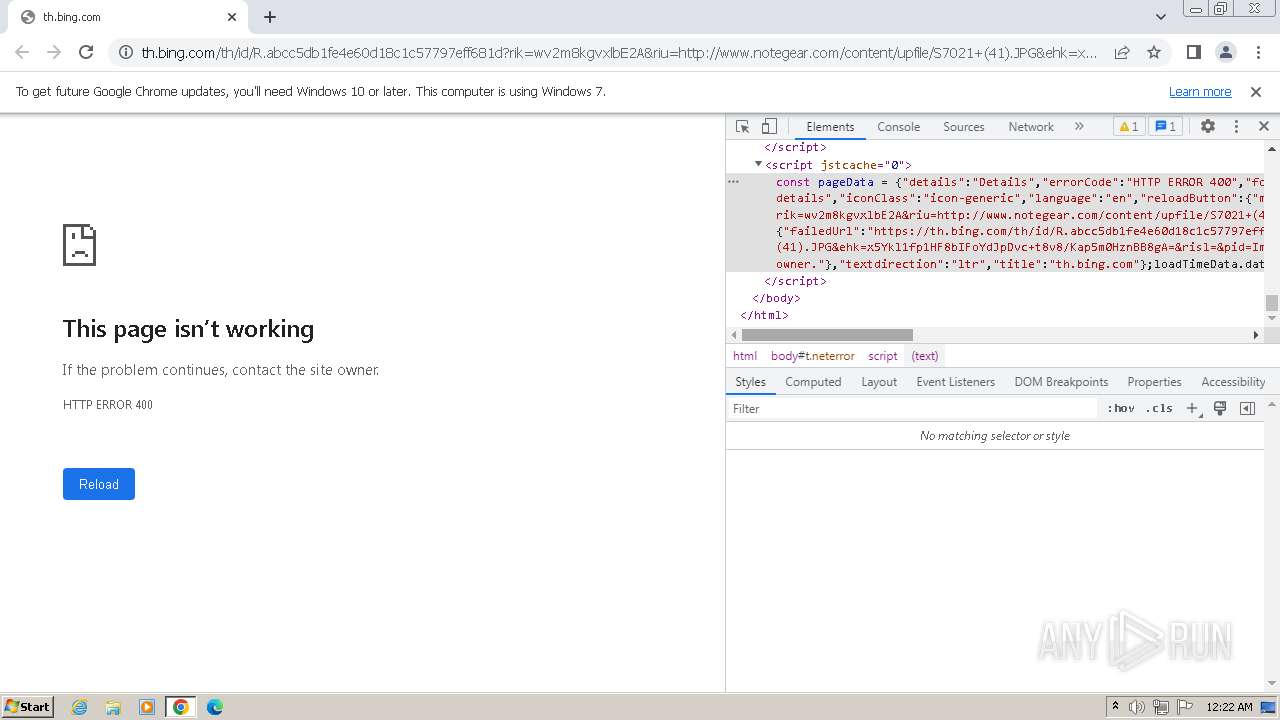The image size is (1280, 720).
Task: Click the DOM tree vertical scrollbar thumb
Action: (1272, 303)
